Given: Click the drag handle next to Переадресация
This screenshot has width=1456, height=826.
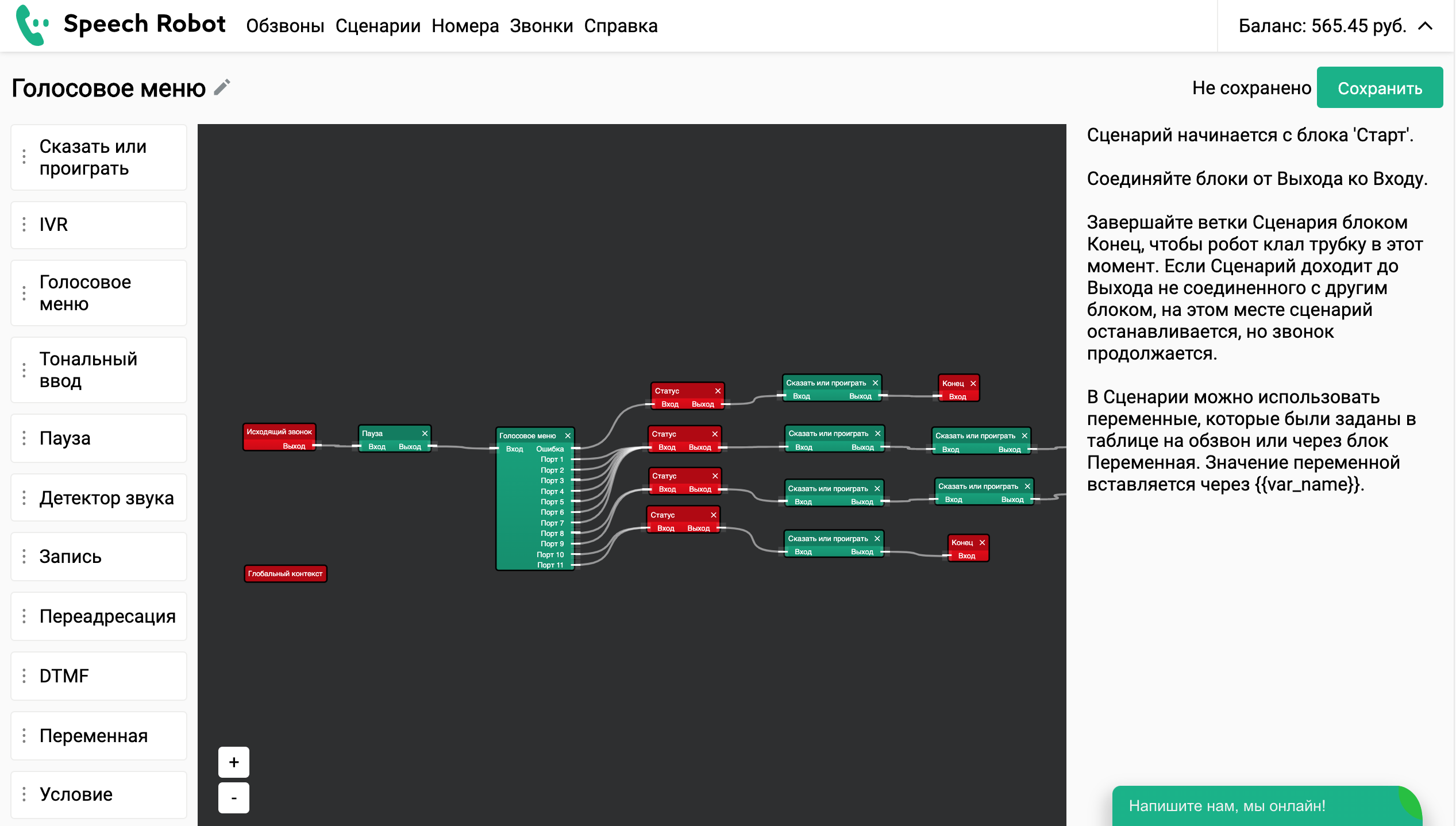Looking at the screenshot, I should (24, 616).
